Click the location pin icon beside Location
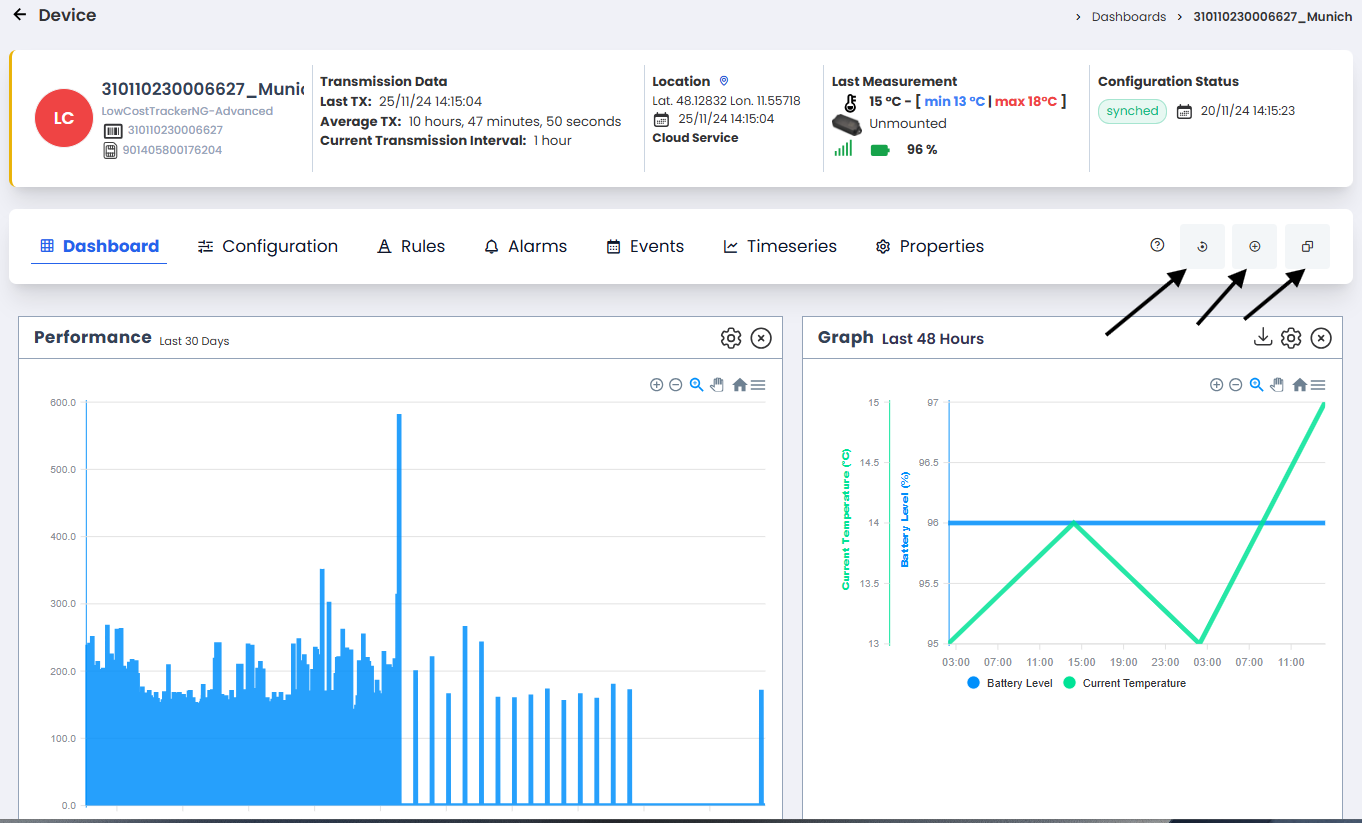The width and height of the screenshot is (1362, 823). click(724, 81)
